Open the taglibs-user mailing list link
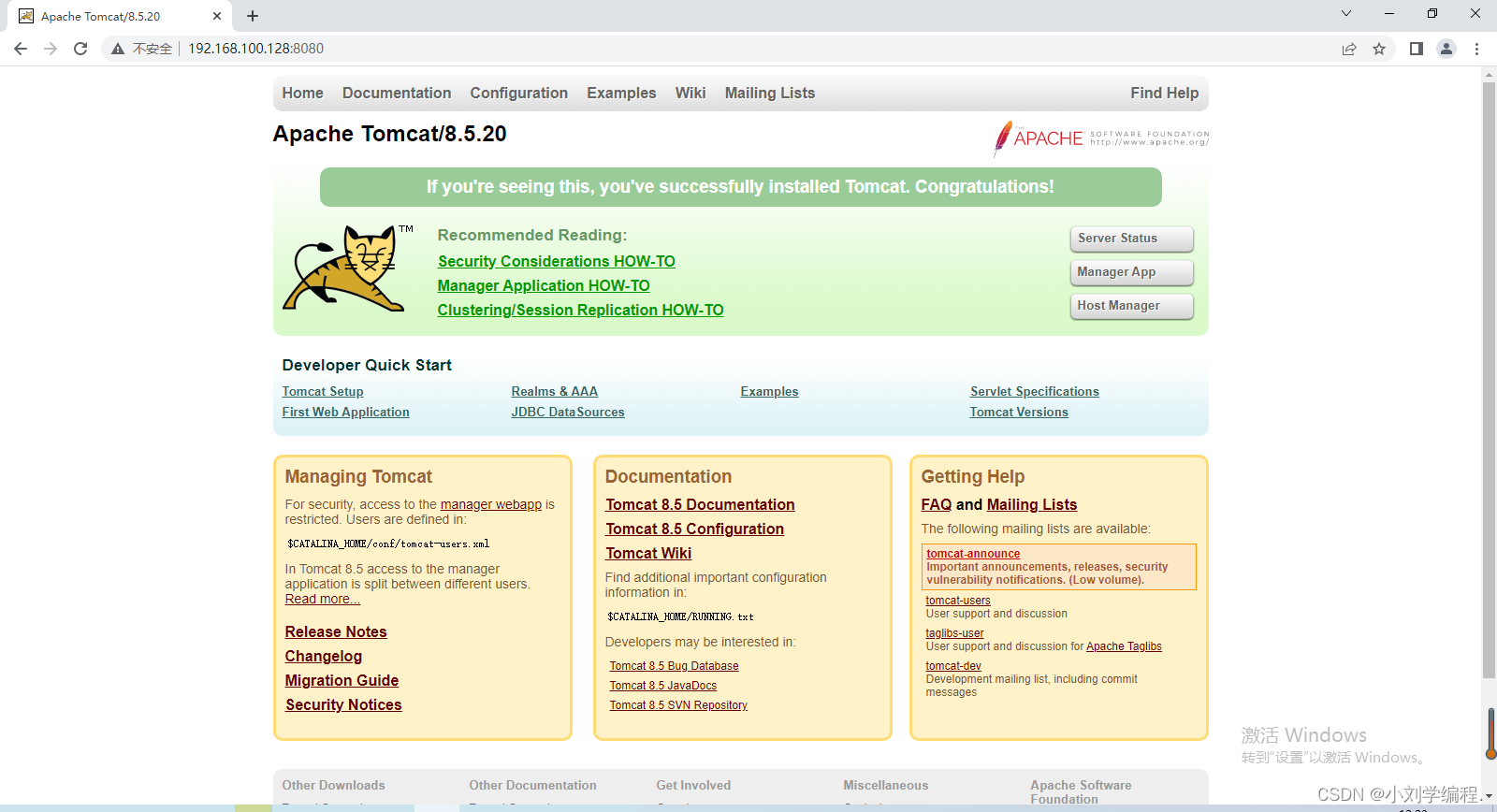This screenshot has width=1497, height=812. pyautogui.click(x=954, y=633)
